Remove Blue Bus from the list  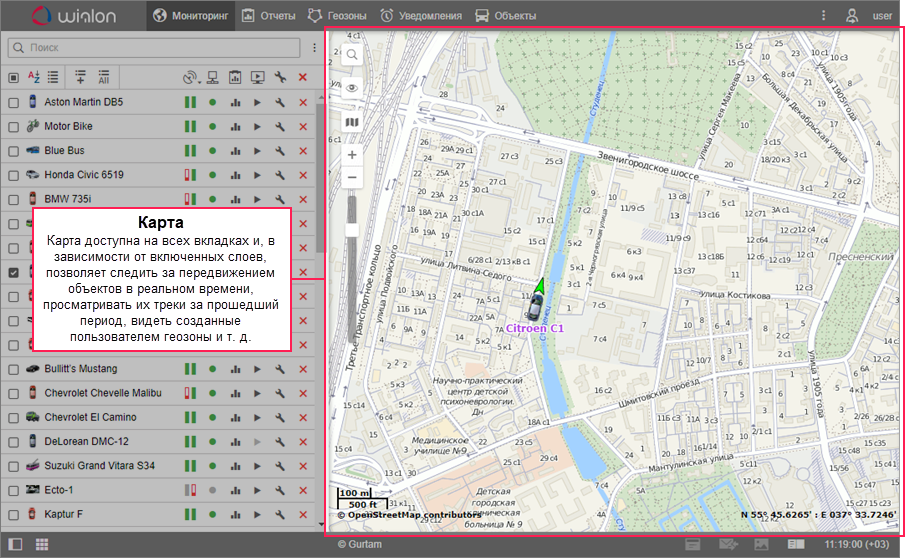(303, 151)
